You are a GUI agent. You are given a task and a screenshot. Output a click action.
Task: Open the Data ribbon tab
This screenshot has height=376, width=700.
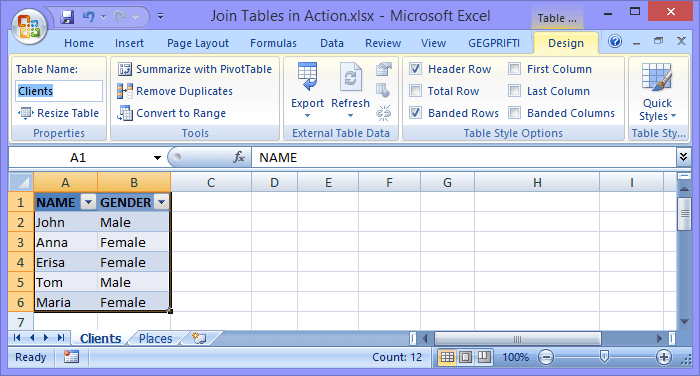tap(332, 43)
